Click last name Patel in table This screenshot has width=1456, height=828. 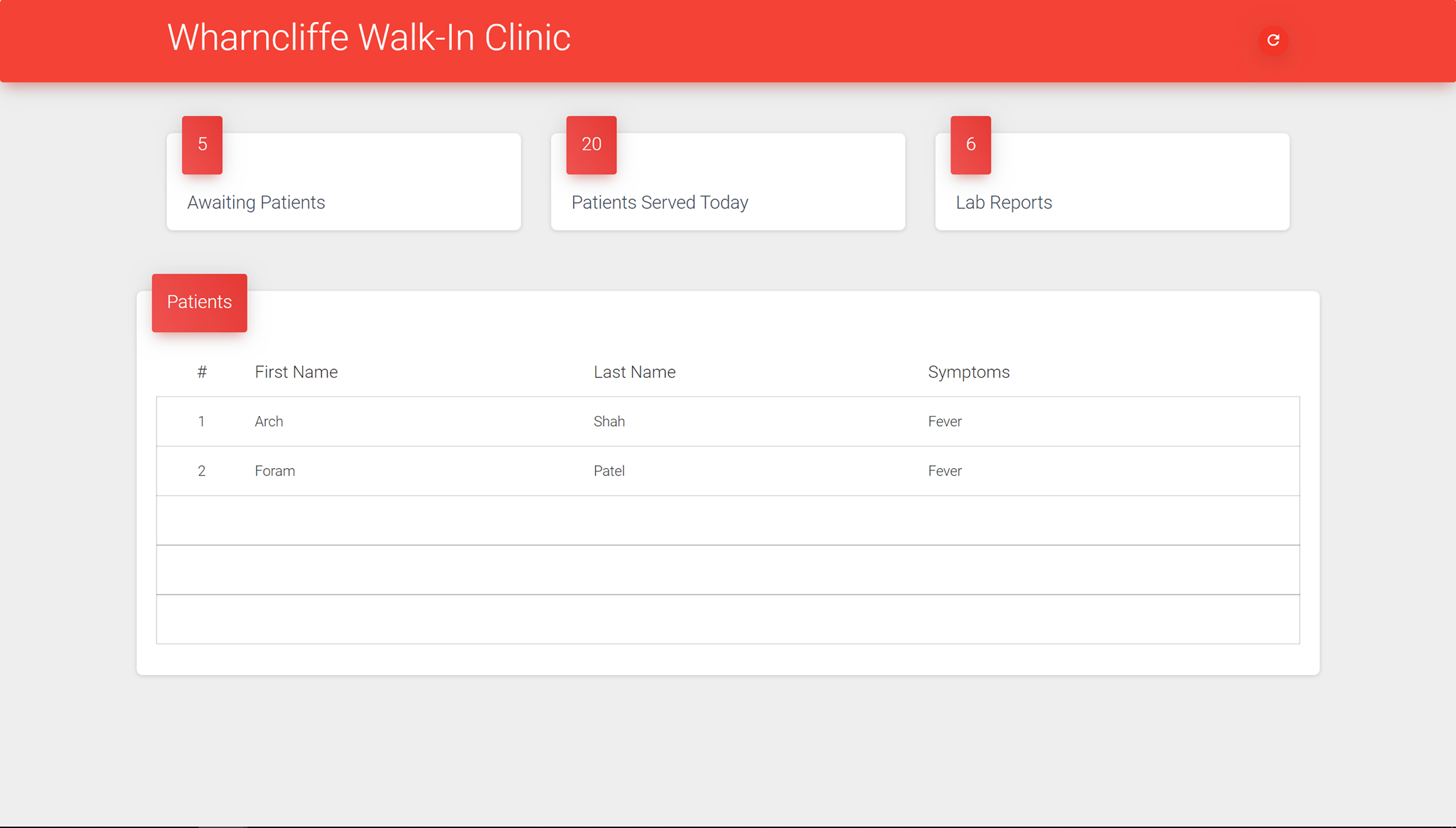(609, 471)
